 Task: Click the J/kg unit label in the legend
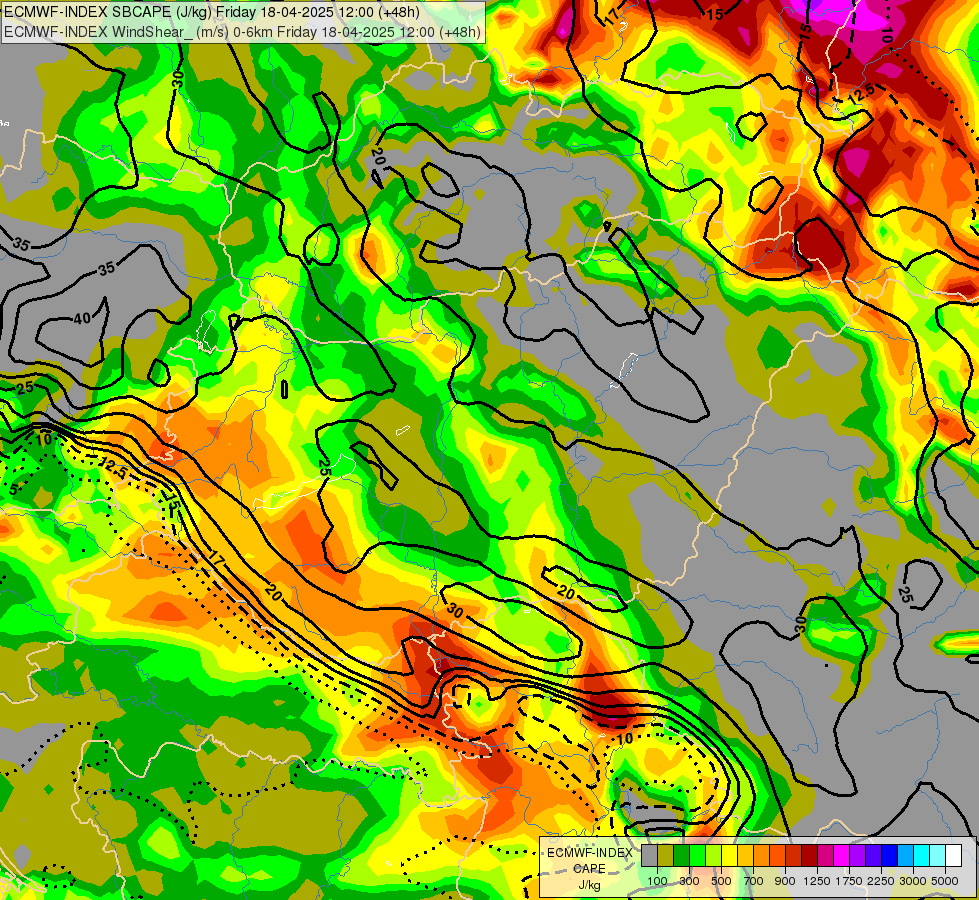point(589,885)
